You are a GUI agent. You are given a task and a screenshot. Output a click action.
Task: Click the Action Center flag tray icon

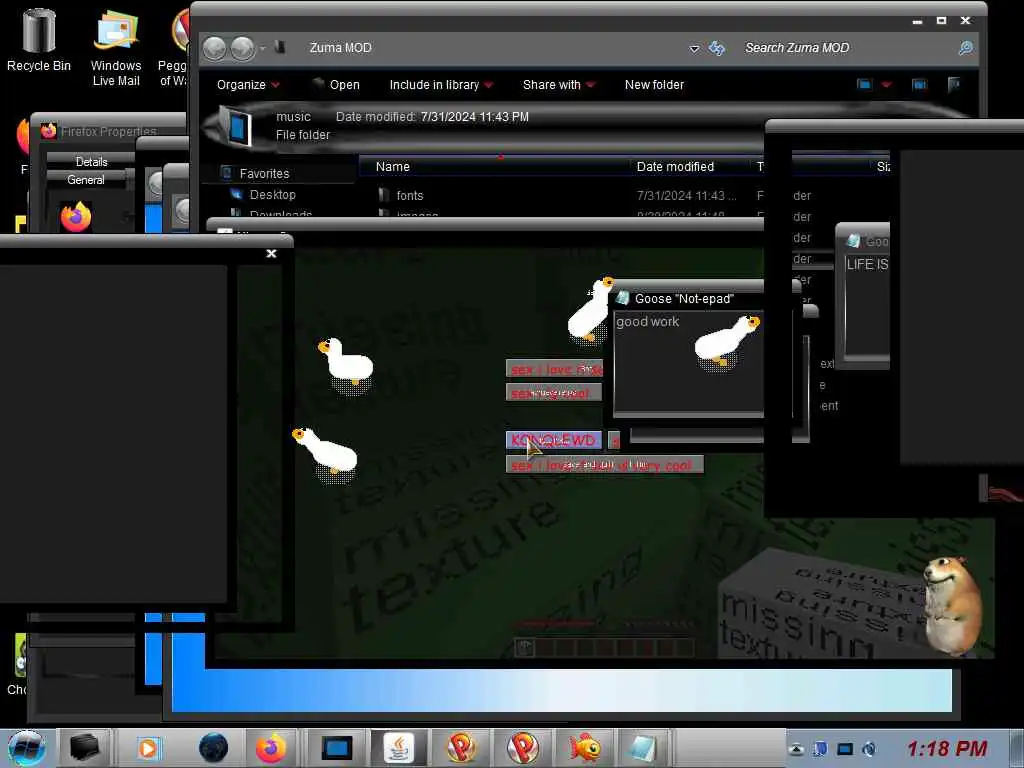click(822, 749)
